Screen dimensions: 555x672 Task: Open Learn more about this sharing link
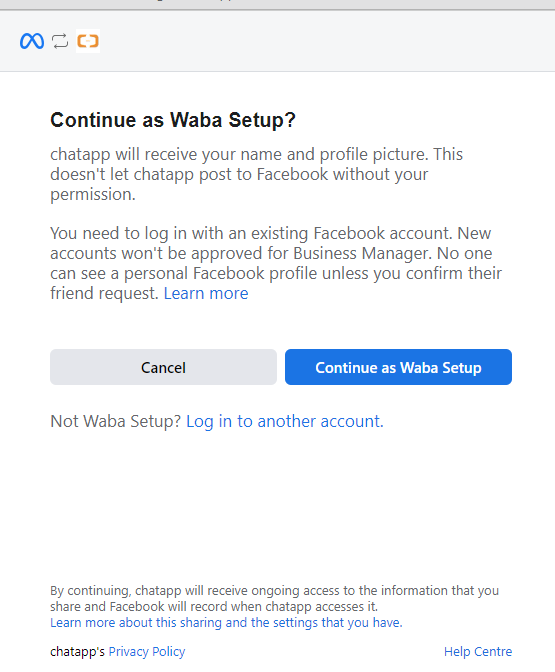coord(226,622)
